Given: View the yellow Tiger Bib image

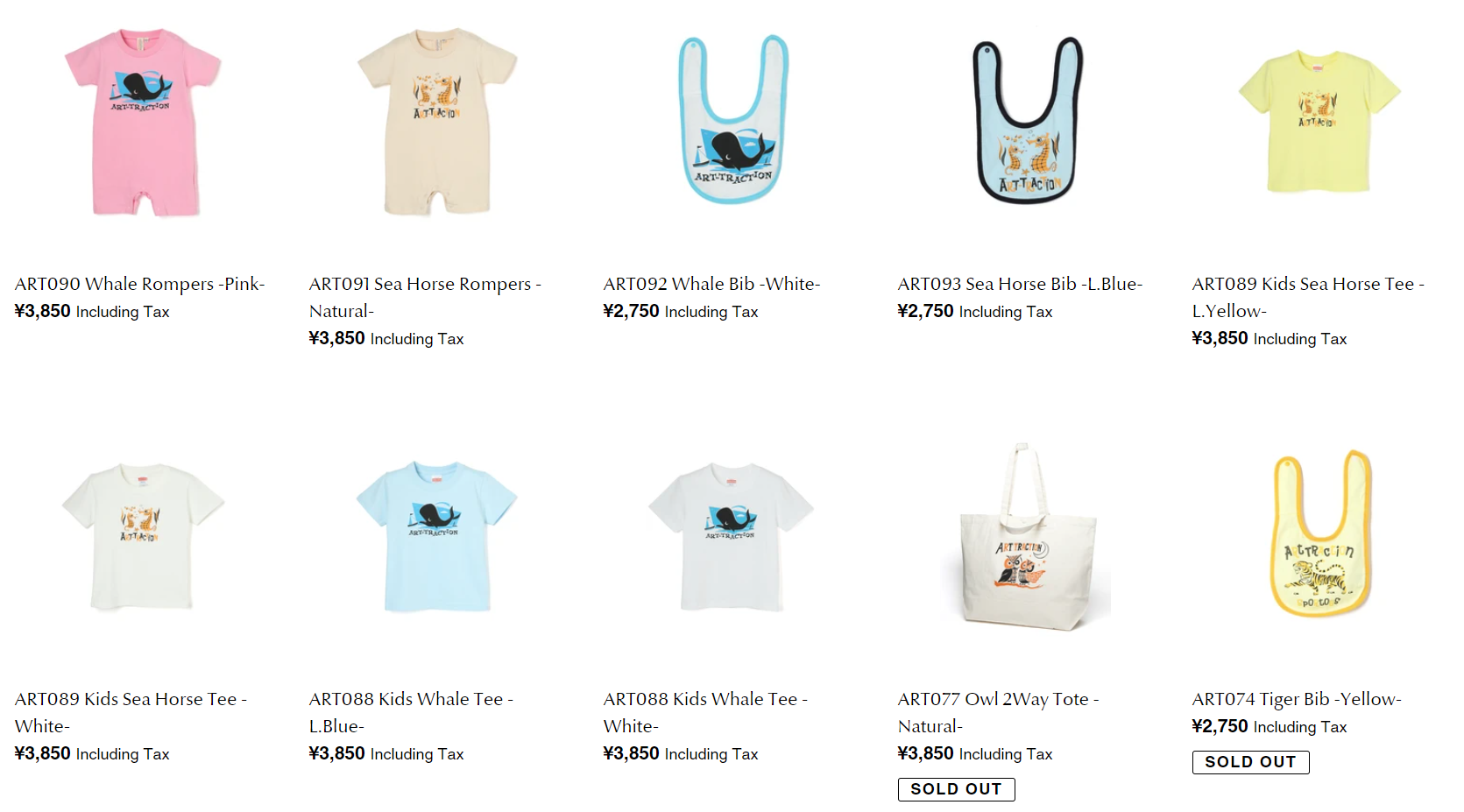Looking at the screenshot, I should (1320, 533).
